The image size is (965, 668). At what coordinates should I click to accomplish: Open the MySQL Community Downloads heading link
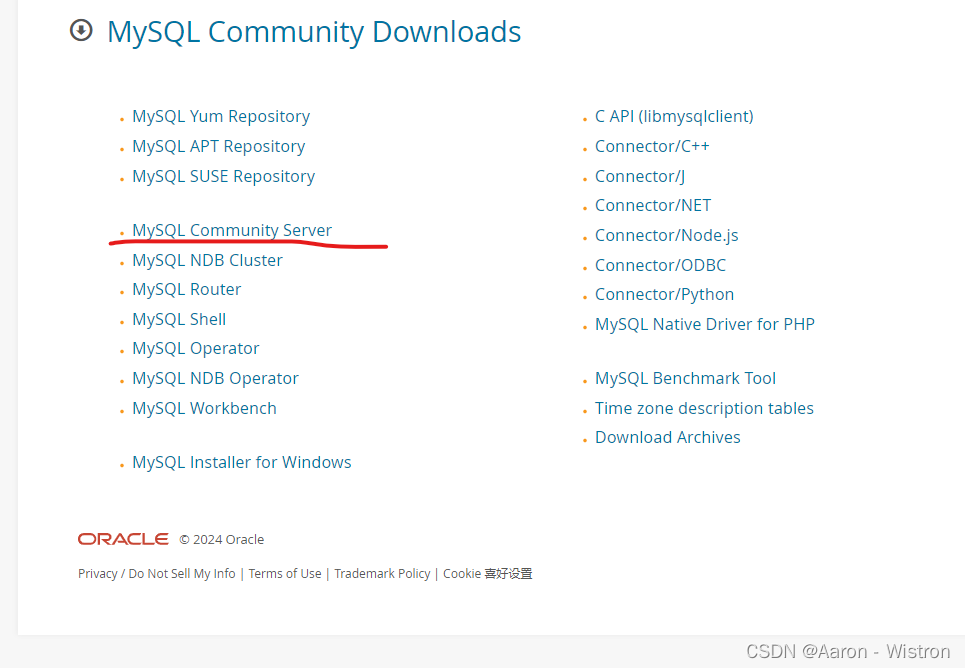point(314,32)
